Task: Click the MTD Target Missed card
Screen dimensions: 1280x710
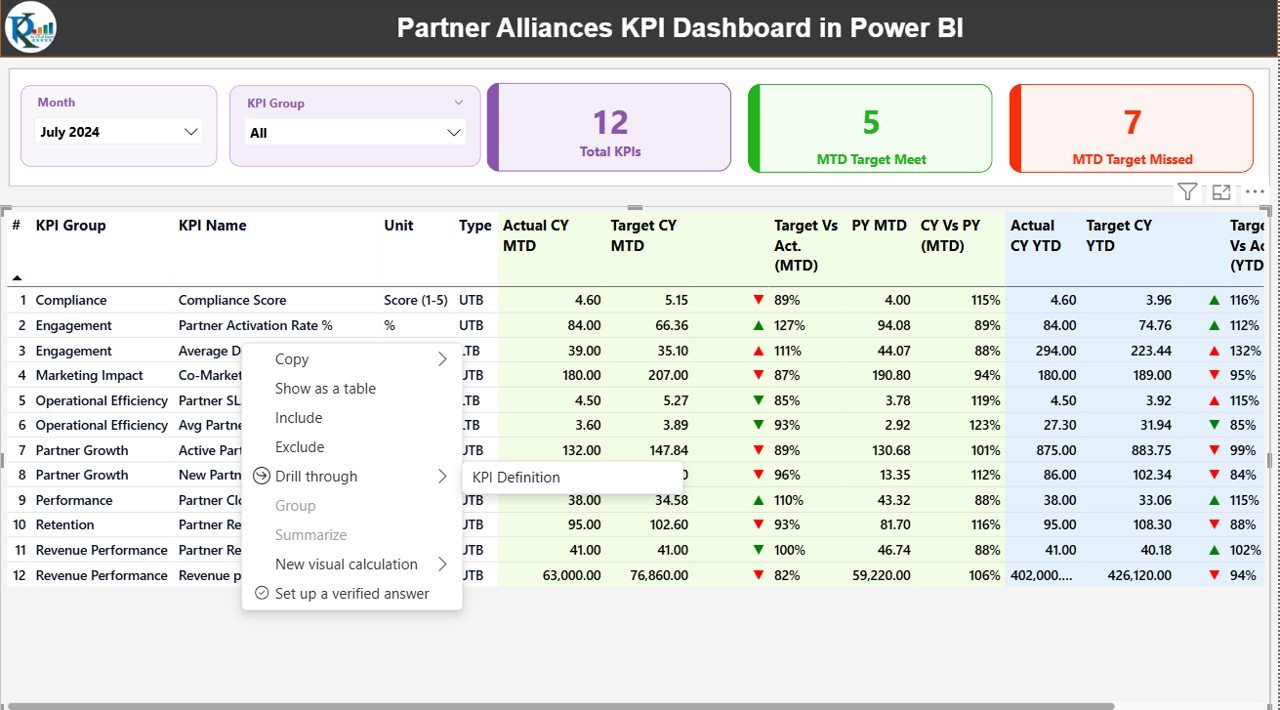Action: coord(1131,128)
